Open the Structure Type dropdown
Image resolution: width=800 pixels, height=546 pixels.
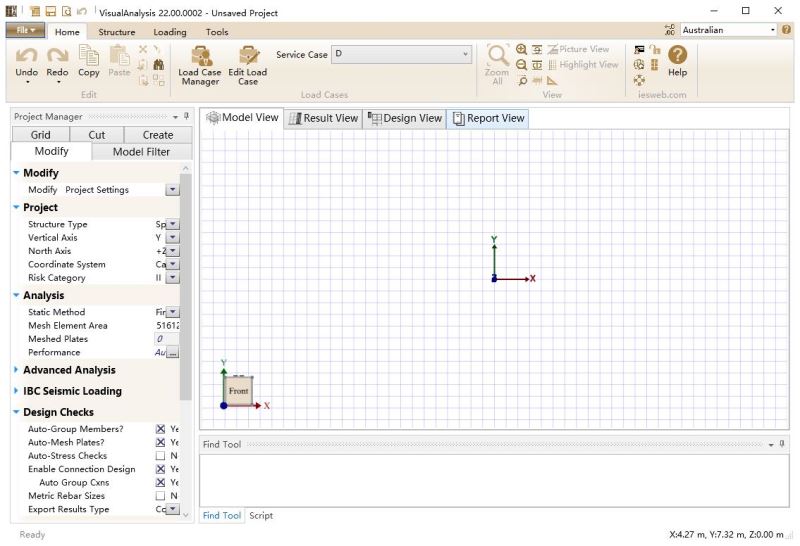172,224
